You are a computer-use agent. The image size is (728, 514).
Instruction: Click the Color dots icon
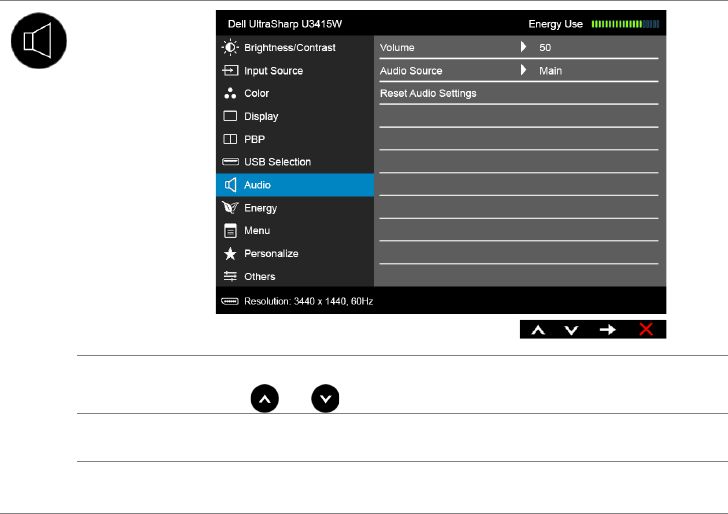click(230, 93)
